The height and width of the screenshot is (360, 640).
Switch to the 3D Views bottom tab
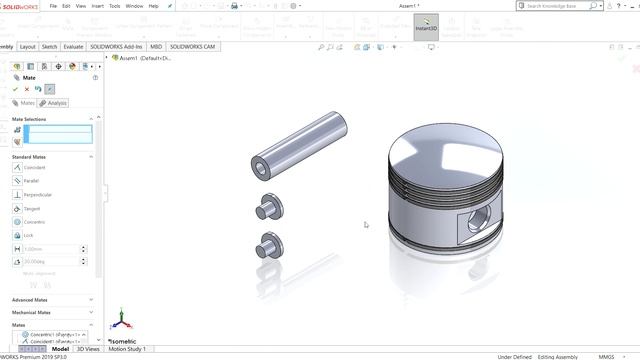88,349
